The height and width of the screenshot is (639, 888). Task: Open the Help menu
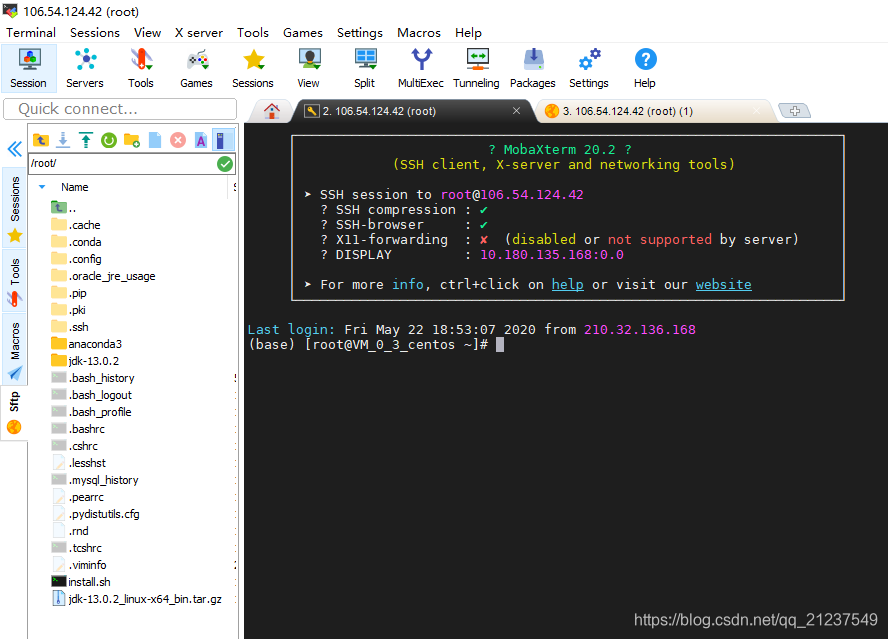pyautogui.click(x=468, y=33)
